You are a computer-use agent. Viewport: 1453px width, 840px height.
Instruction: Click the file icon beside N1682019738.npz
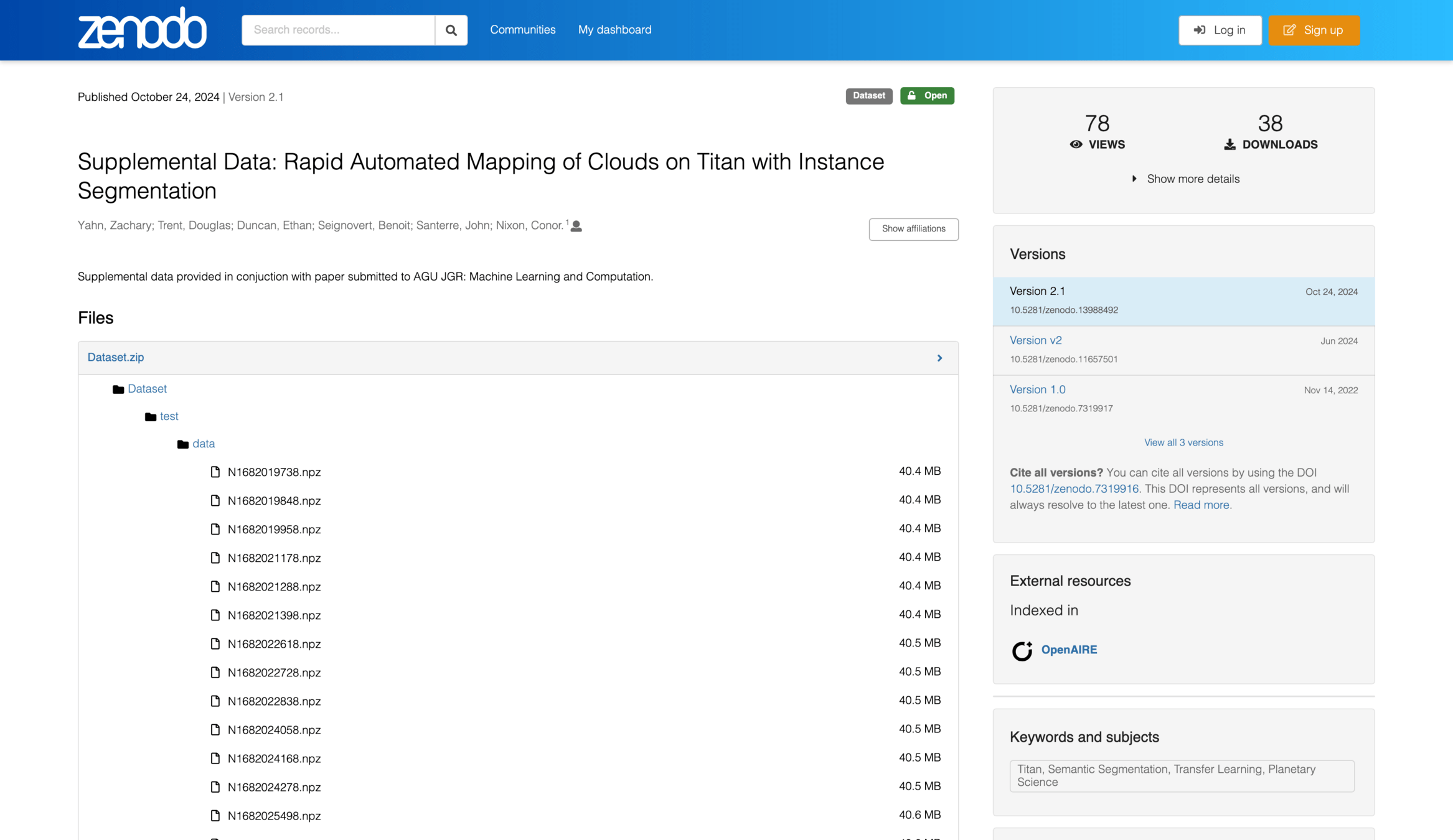(x=215, y=472)
